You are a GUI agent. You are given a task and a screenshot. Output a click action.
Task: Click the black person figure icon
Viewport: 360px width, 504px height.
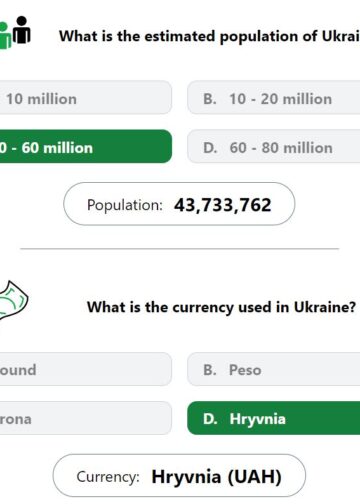[22, 30]
